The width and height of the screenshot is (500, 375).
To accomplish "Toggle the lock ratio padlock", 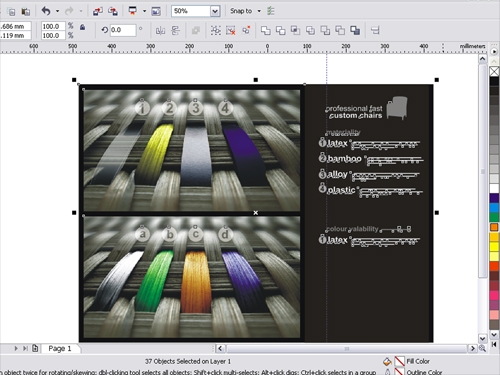I will pyautogui.click(x=82, y=27).
